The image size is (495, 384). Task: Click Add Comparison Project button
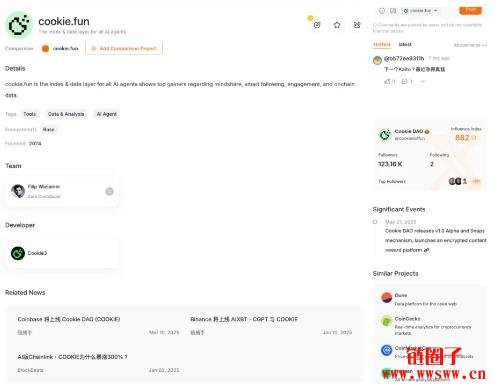(124, 49)
